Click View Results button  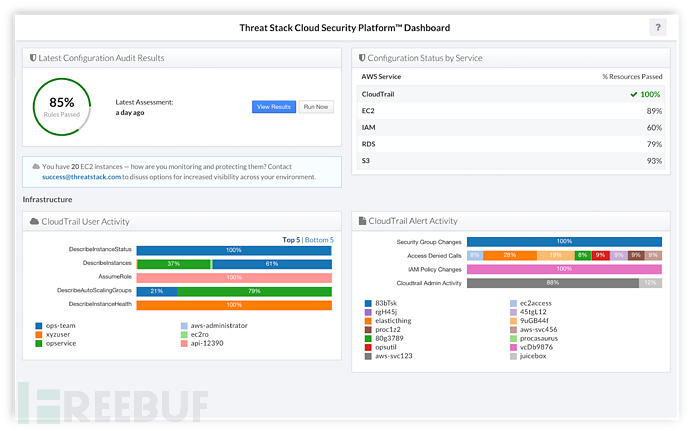click(274, 107)
